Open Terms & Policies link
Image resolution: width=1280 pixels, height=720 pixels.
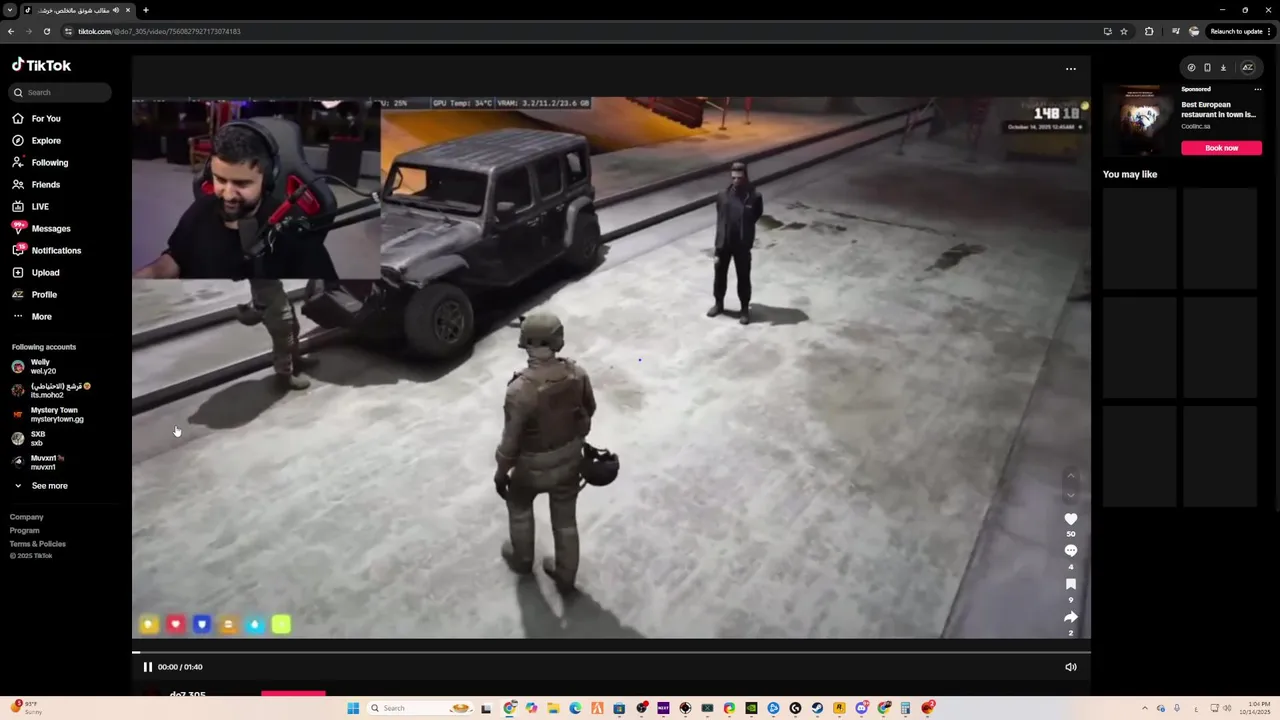pyautogui.click(x=38, y=544)
